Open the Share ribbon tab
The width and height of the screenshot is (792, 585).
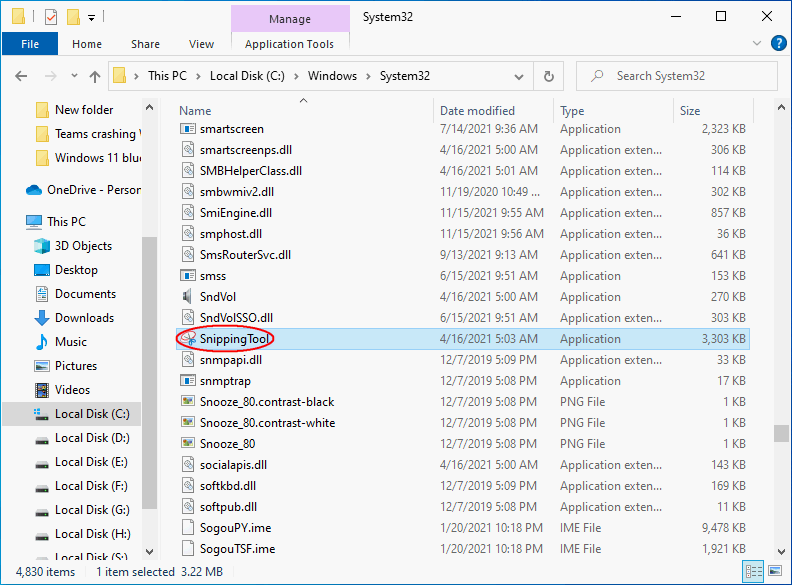coord(145,44)
